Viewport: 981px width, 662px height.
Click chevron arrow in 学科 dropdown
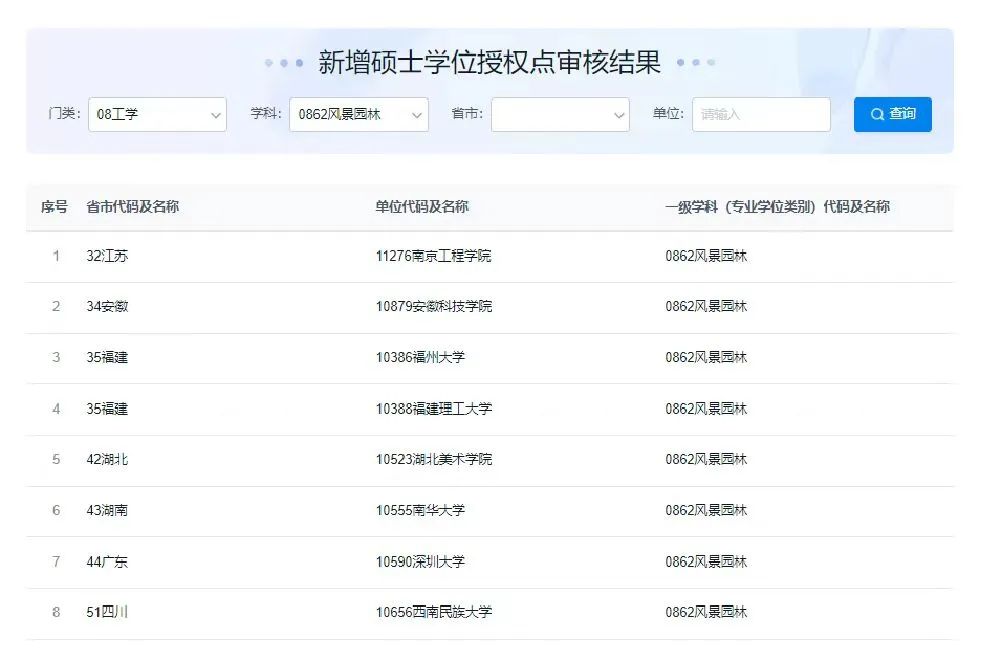click(417, 116)
